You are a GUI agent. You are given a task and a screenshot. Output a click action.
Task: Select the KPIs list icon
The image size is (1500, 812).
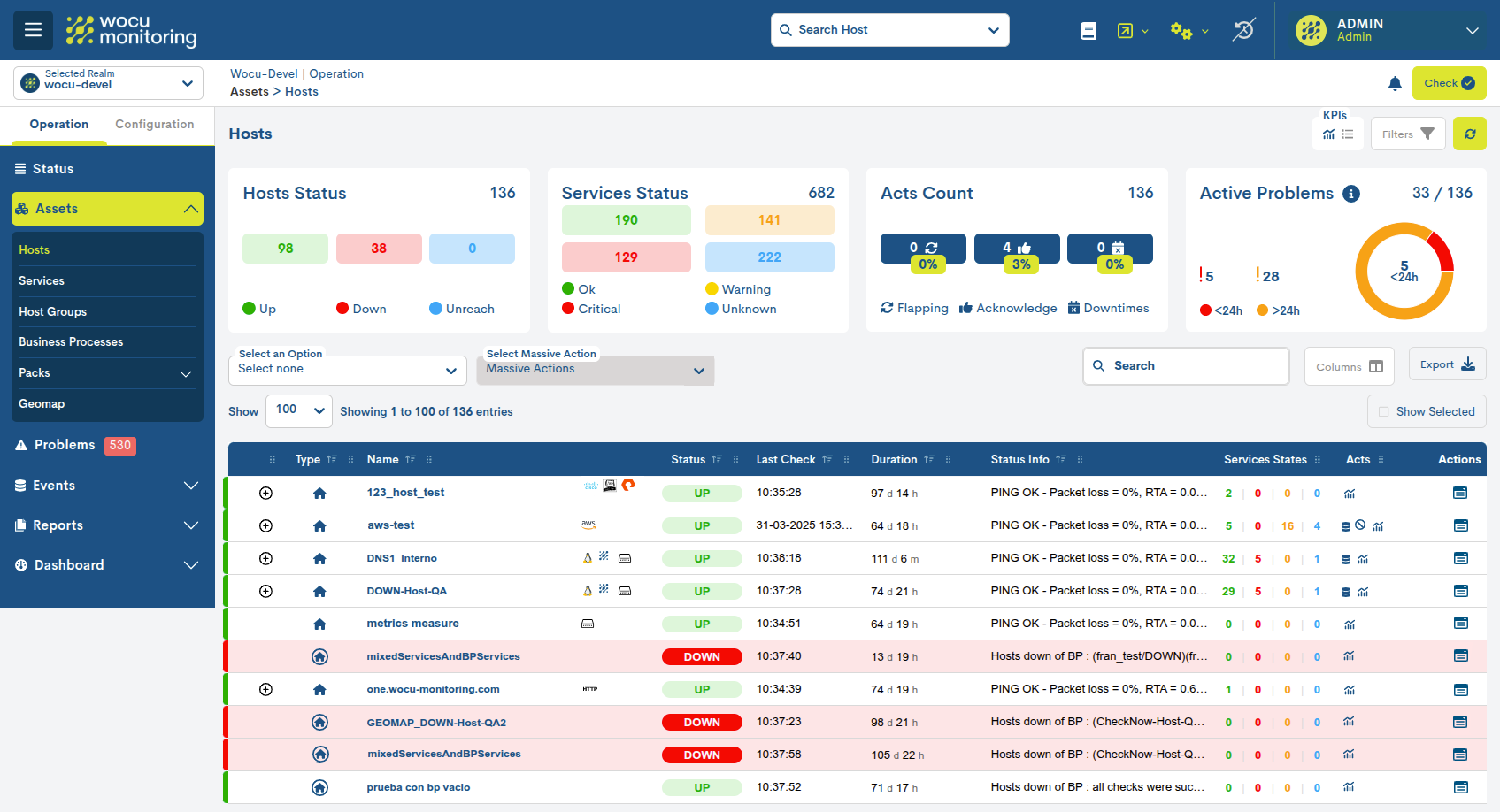[x=1348, y=134]
